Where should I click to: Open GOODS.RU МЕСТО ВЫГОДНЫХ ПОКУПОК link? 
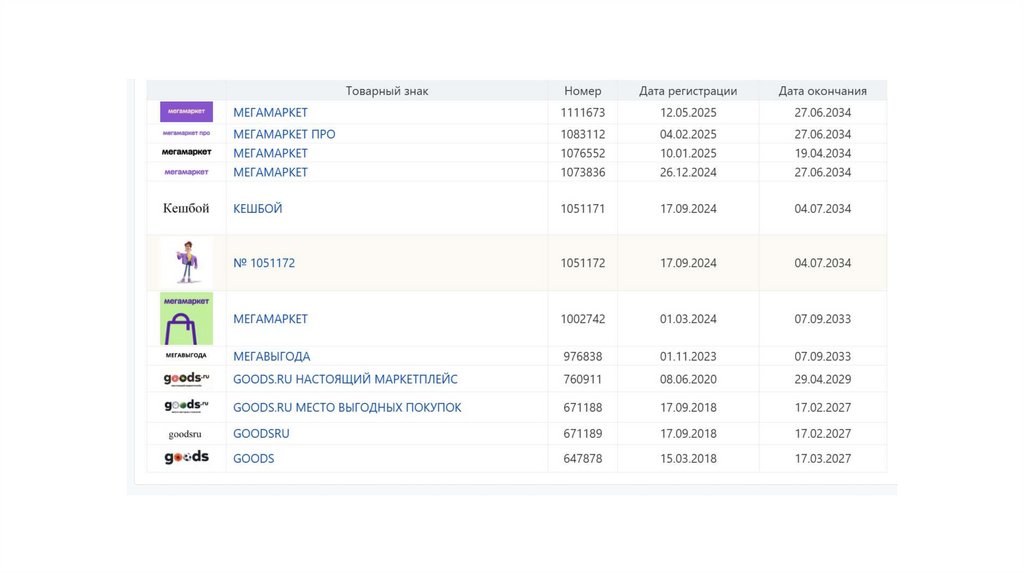point(347,408)
